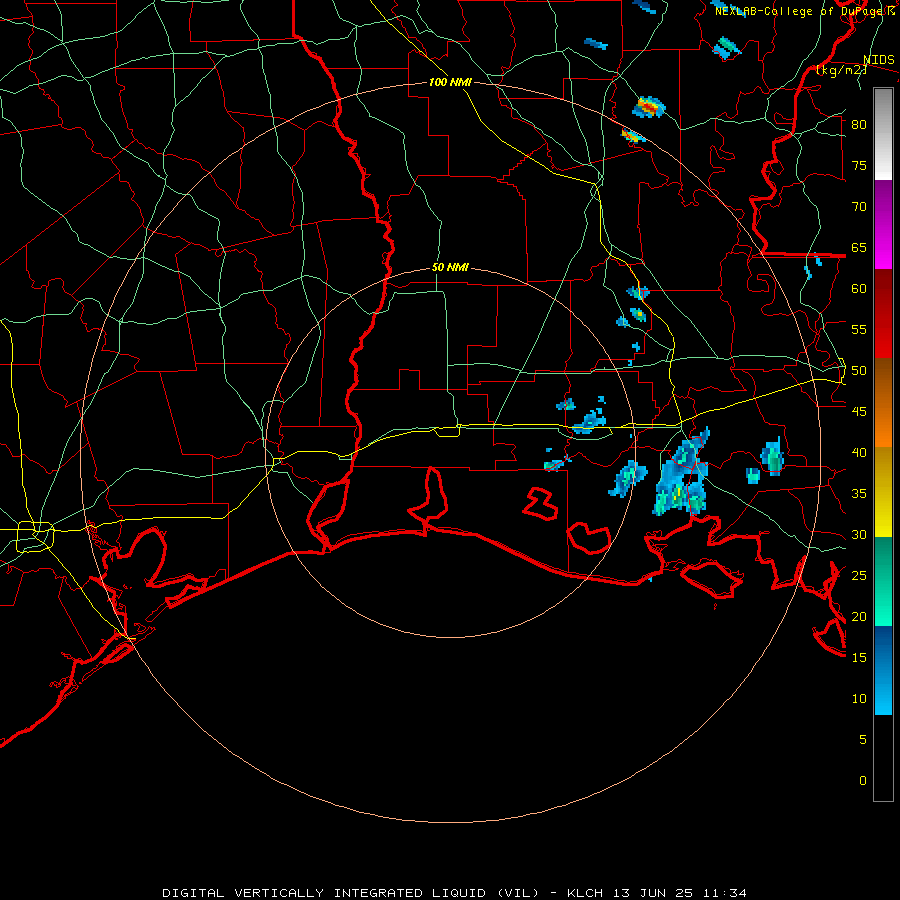Click the "50 NMI" range ring label
Viewport: 900px width, 900px height.
450,267
